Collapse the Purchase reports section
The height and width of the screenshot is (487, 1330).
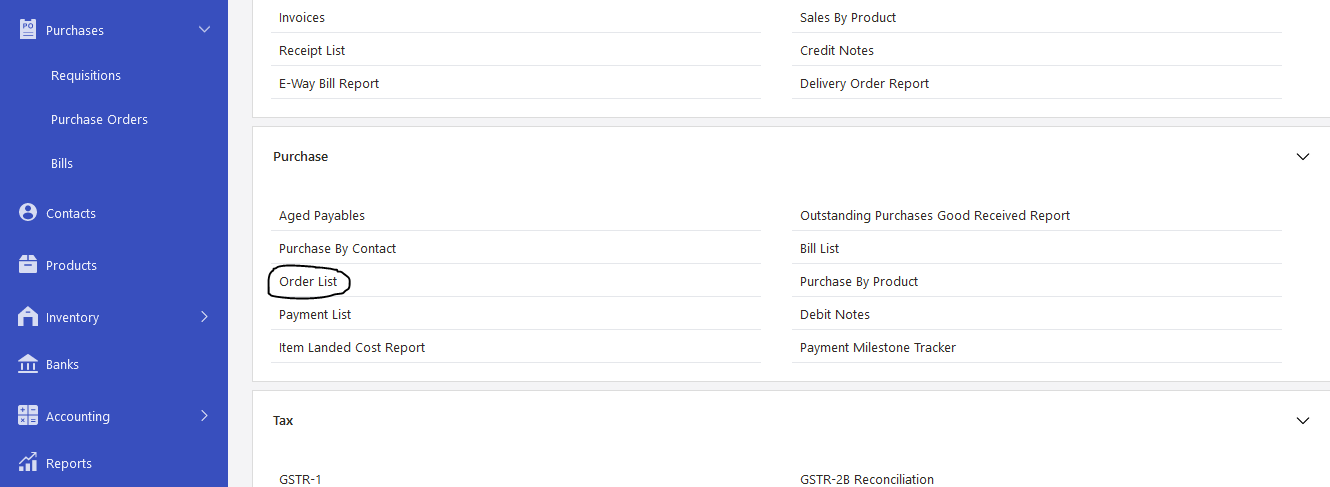click(1302, 157)
